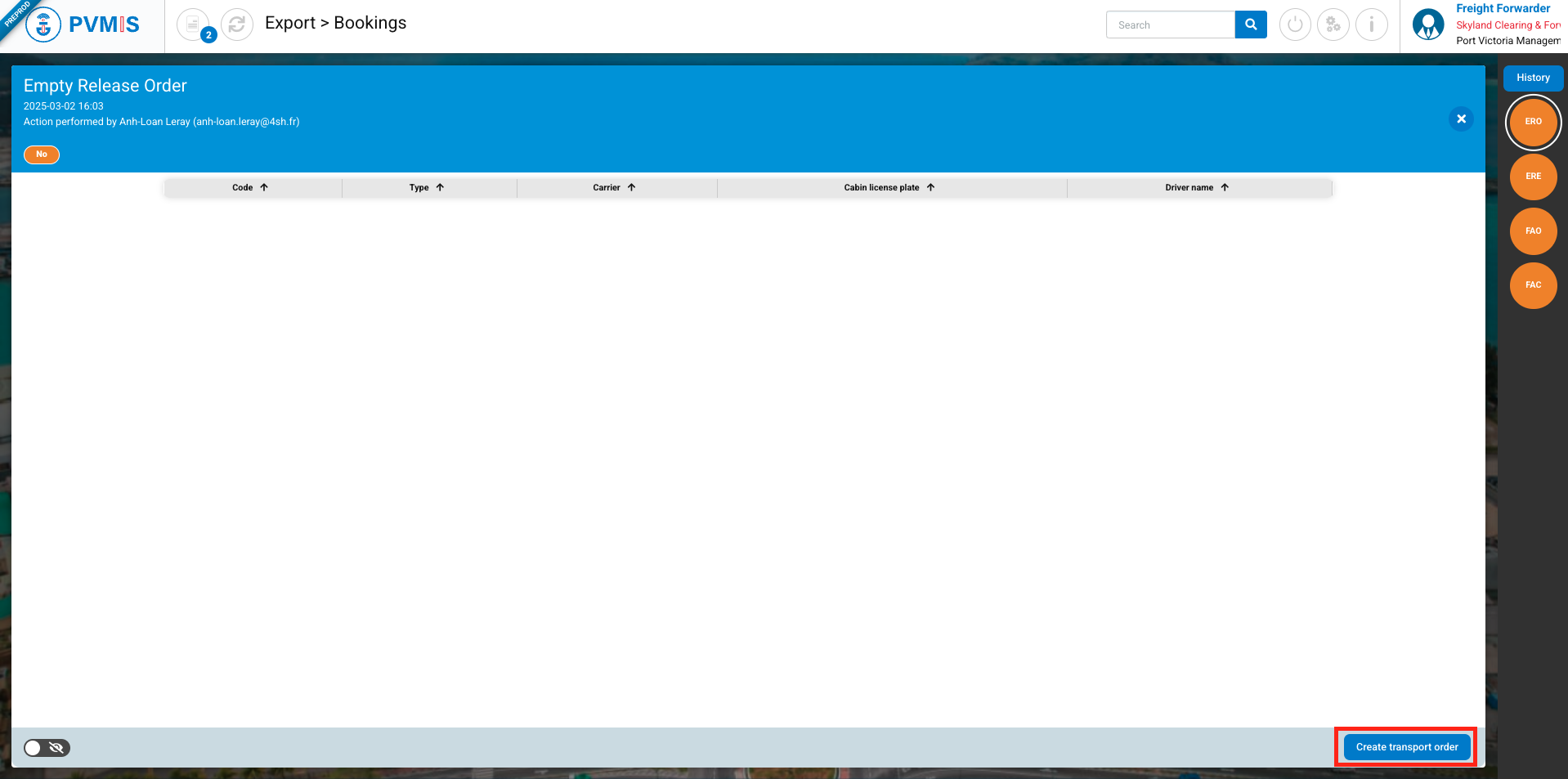Click the user profile avatar
1568x779 pixels.
pos(1427,25)
